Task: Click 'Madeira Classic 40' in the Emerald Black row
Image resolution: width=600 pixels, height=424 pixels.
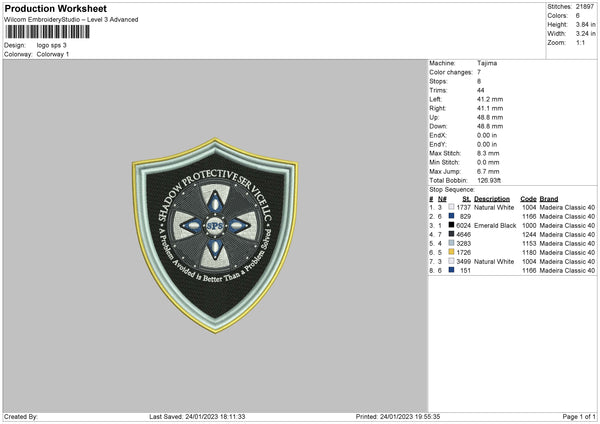Action: (x=567, y=225)
